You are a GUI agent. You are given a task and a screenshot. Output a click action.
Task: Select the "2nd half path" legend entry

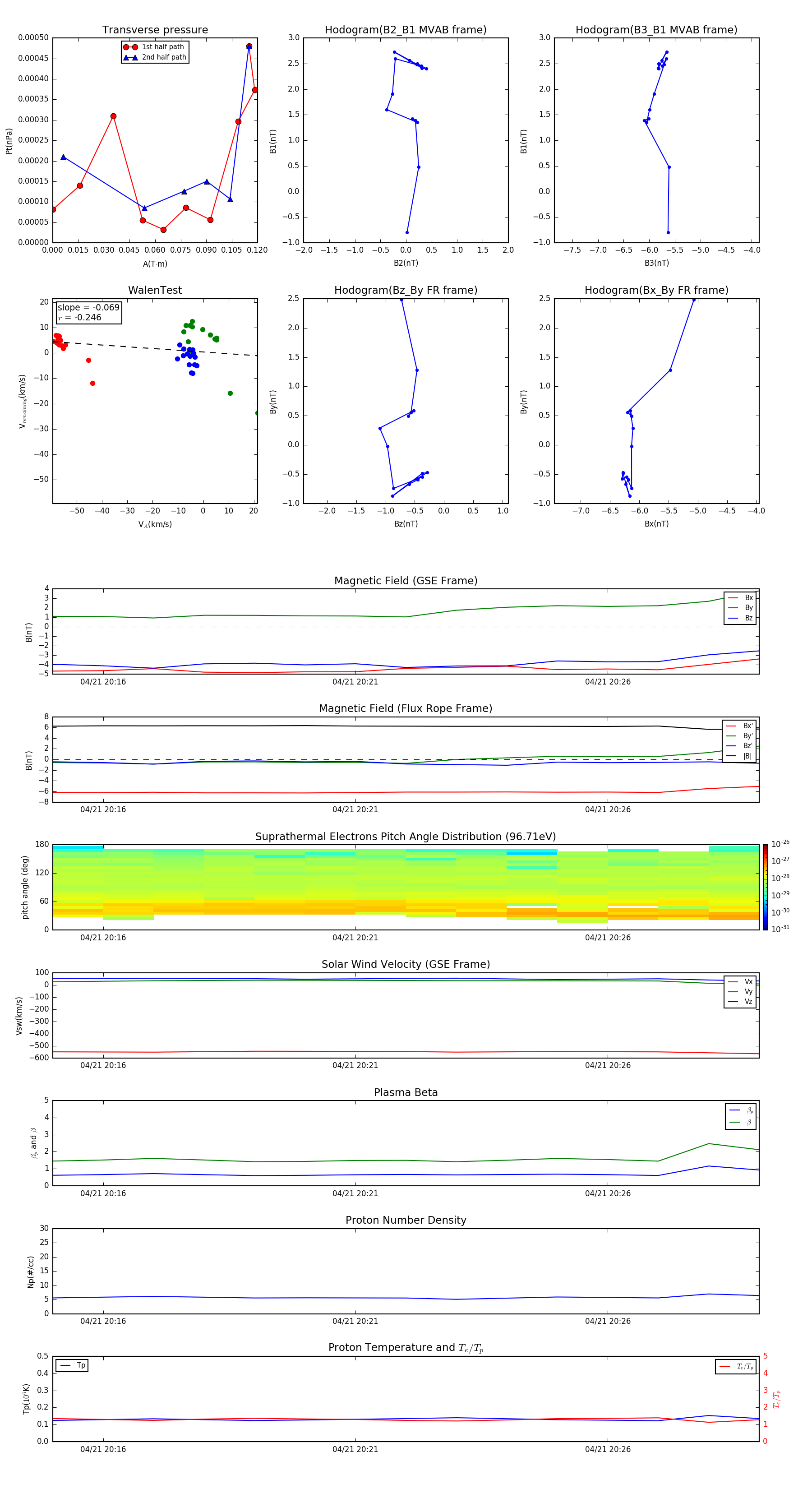point(154,57)
